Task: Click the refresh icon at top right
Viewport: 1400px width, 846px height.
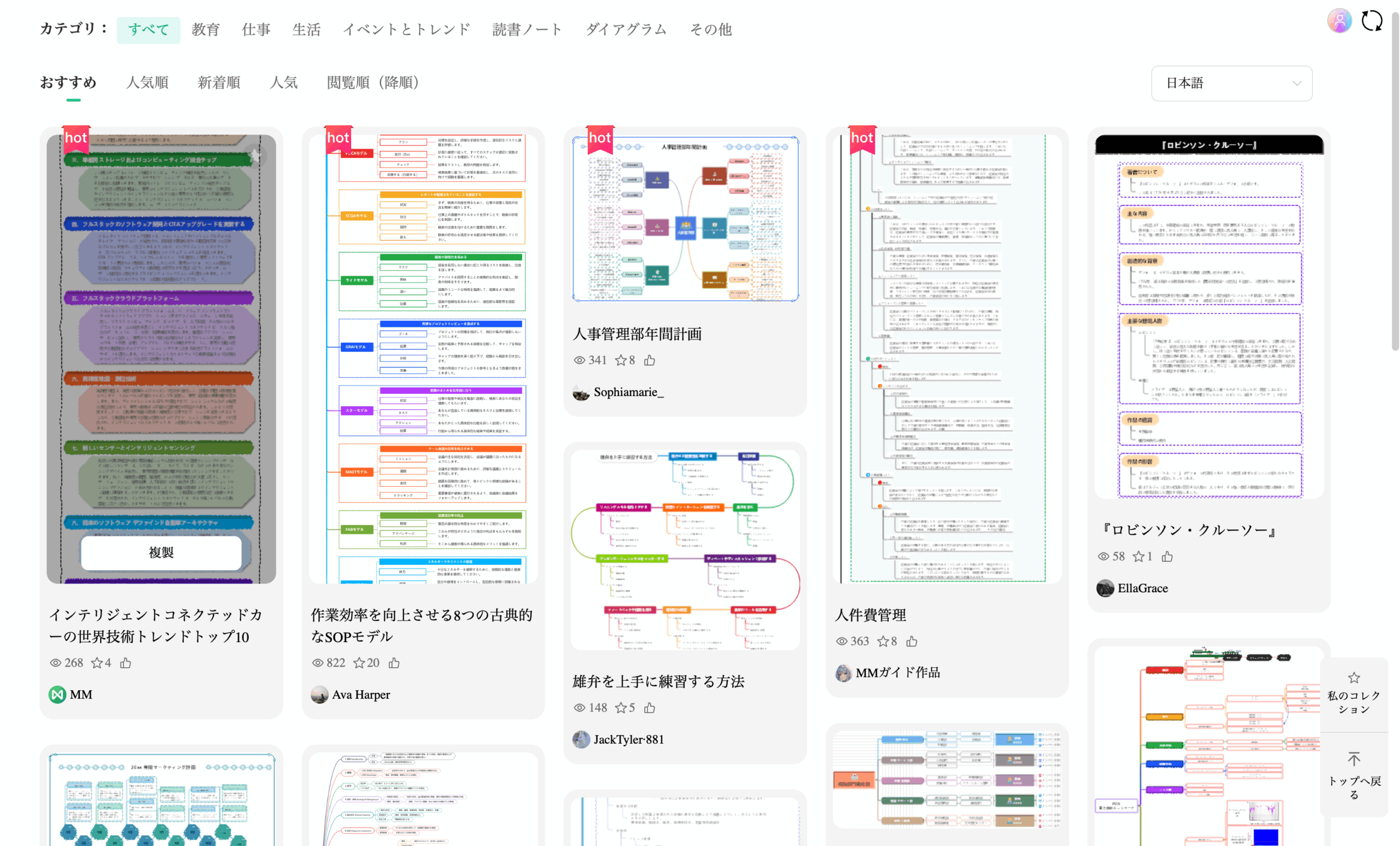Action: (1372, 21)
